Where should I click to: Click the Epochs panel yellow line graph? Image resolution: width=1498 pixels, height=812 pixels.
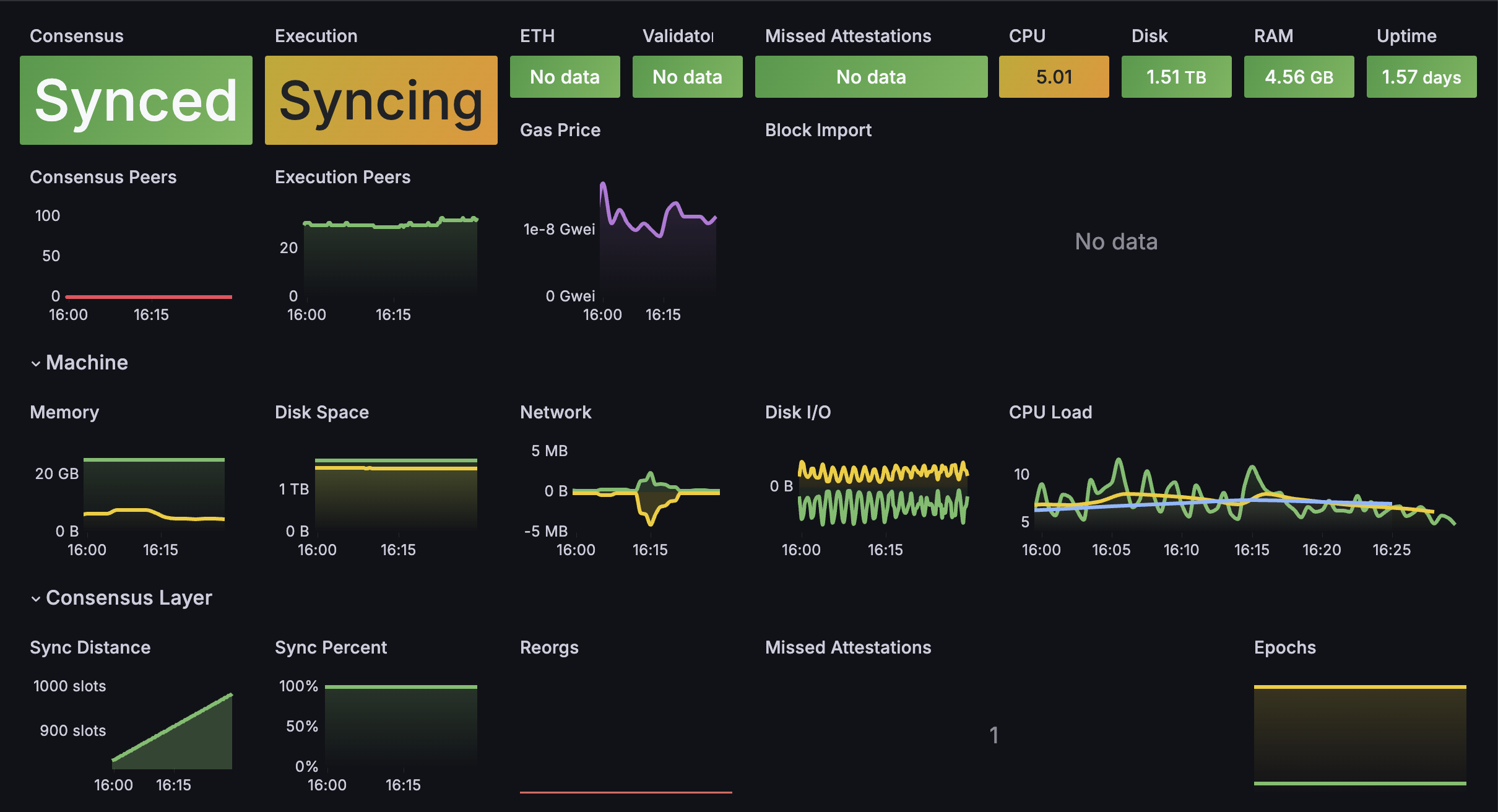[x=1359, y=687]
